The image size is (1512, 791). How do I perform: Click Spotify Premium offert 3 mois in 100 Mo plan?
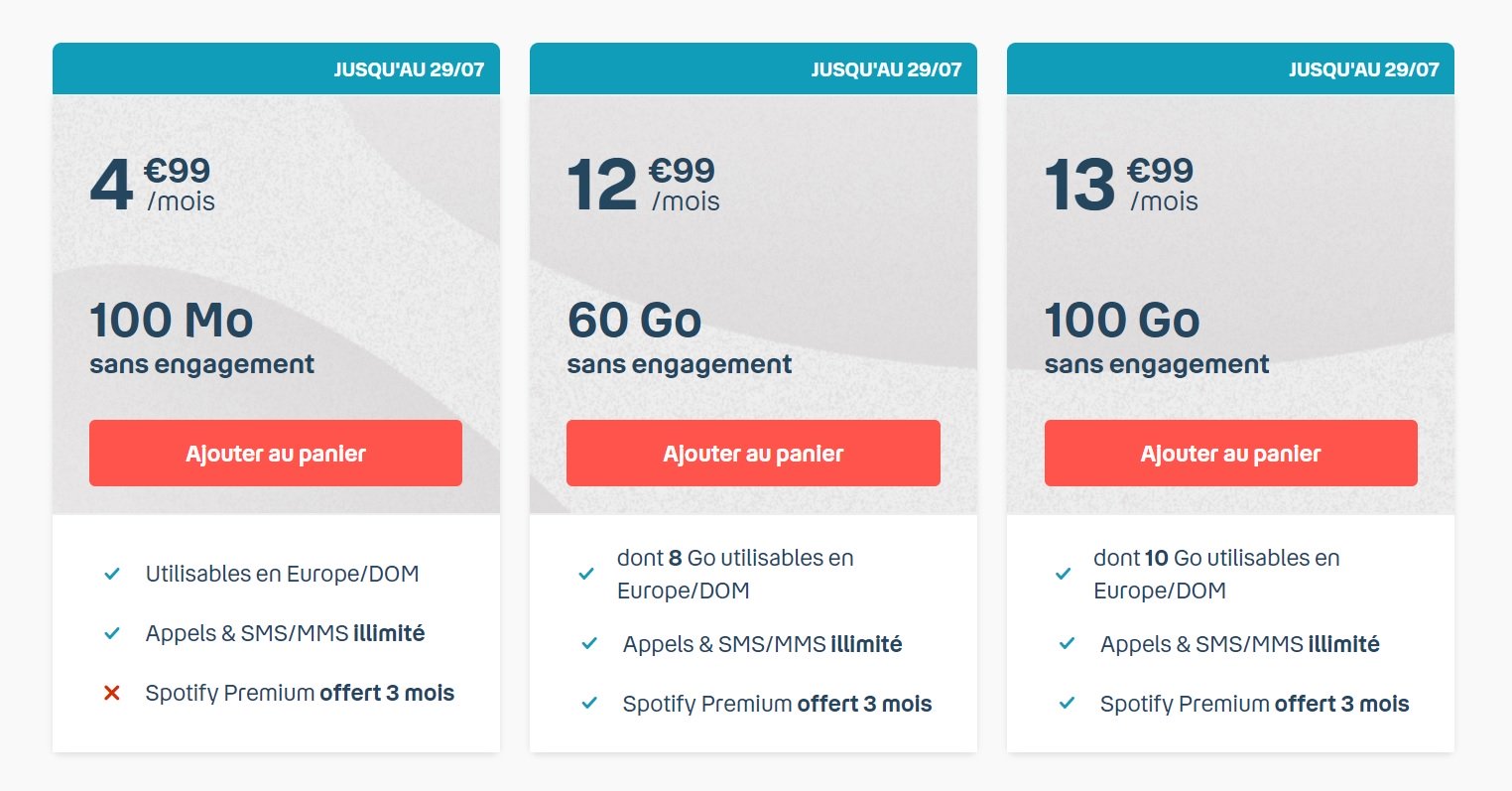300,693
